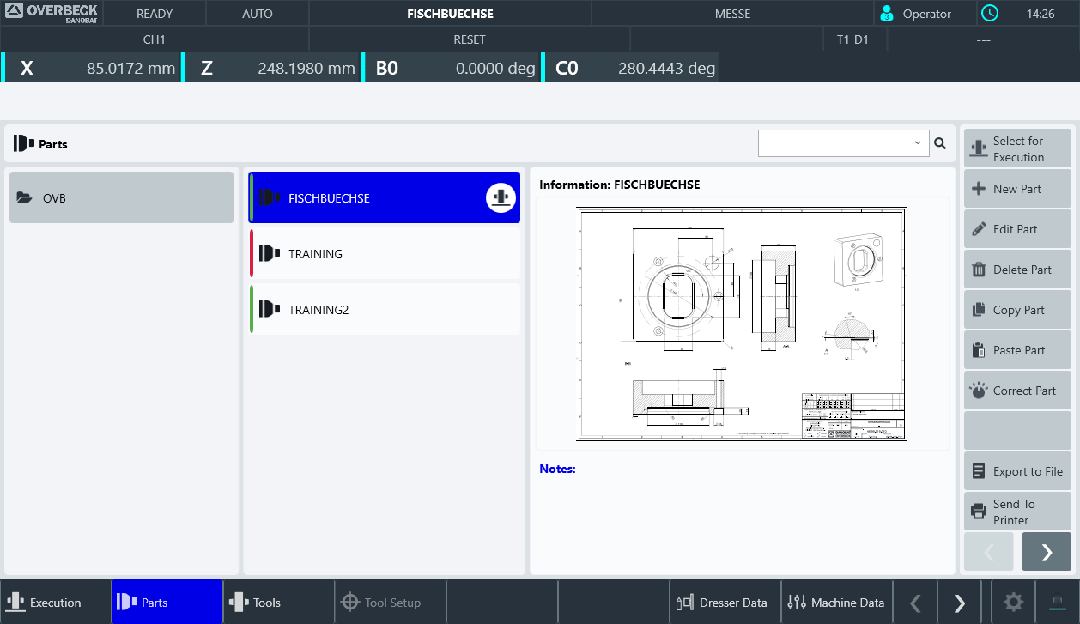Click the 14:26 time display
Image resolution: width=1080 pixels, height=624 pixels.
pyautogui.click(x=1040, y=13)
